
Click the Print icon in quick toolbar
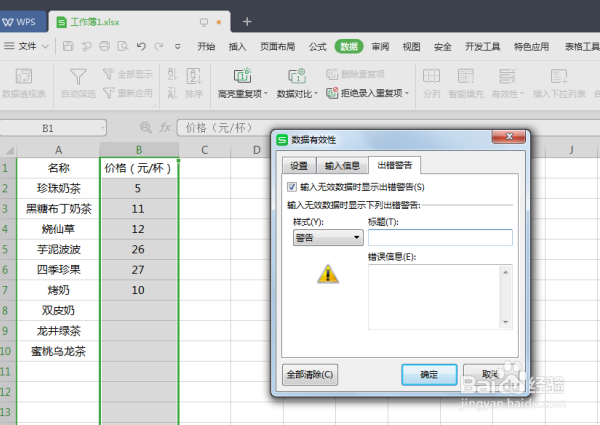104,46
